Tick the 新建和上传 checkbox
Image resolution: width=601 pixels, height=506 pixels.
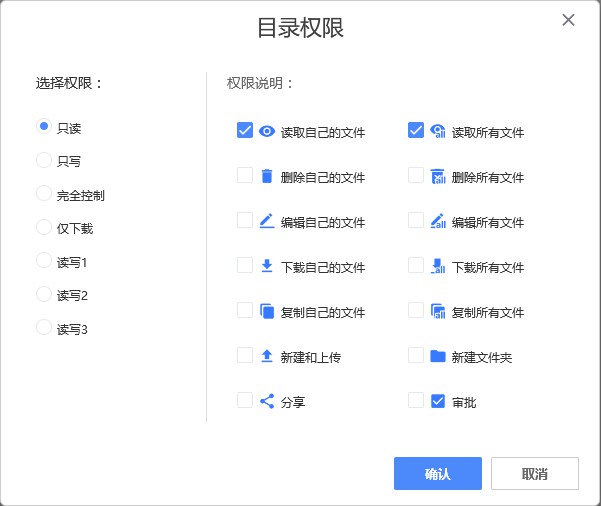[245, 355]
